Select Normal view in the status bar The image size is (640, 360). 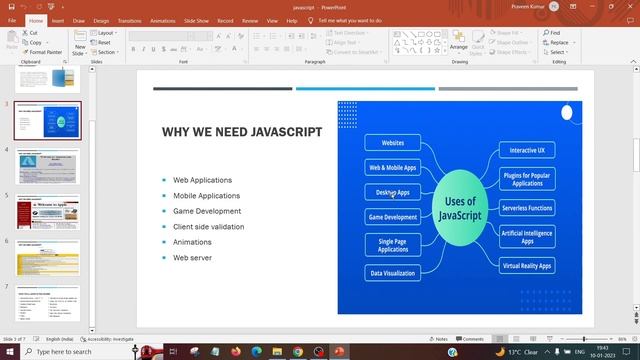click(x=500, y=339)
